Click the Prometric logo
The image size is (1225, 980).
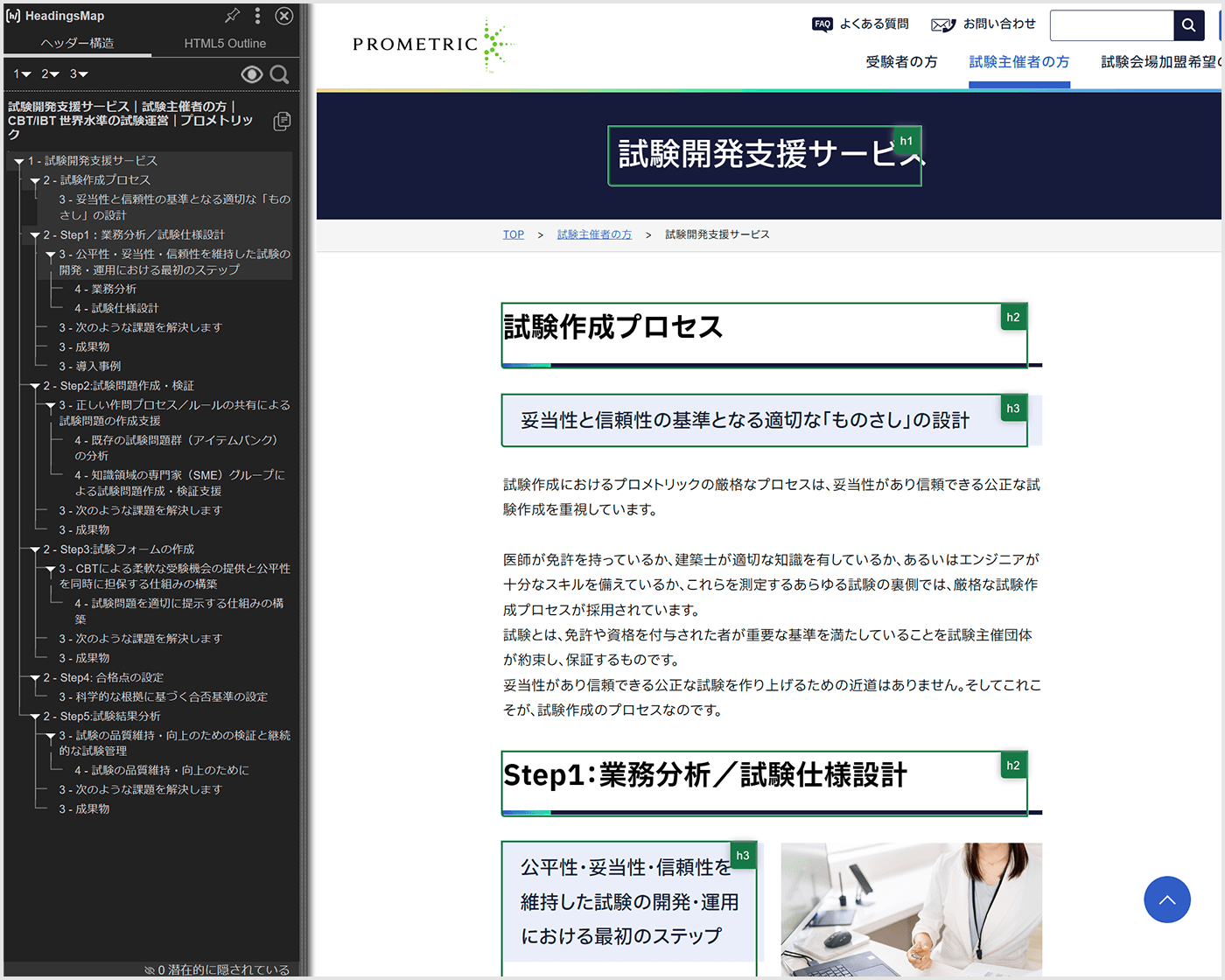pos(432,45)
